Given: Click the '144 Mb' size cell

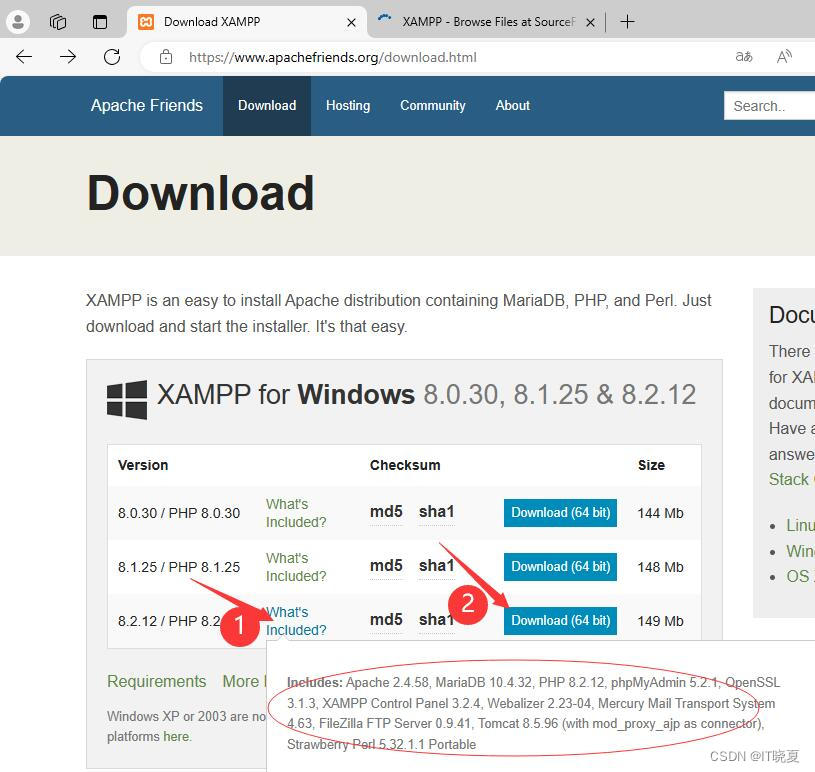Looking at the screenshot, I should (x=660, y=514).
